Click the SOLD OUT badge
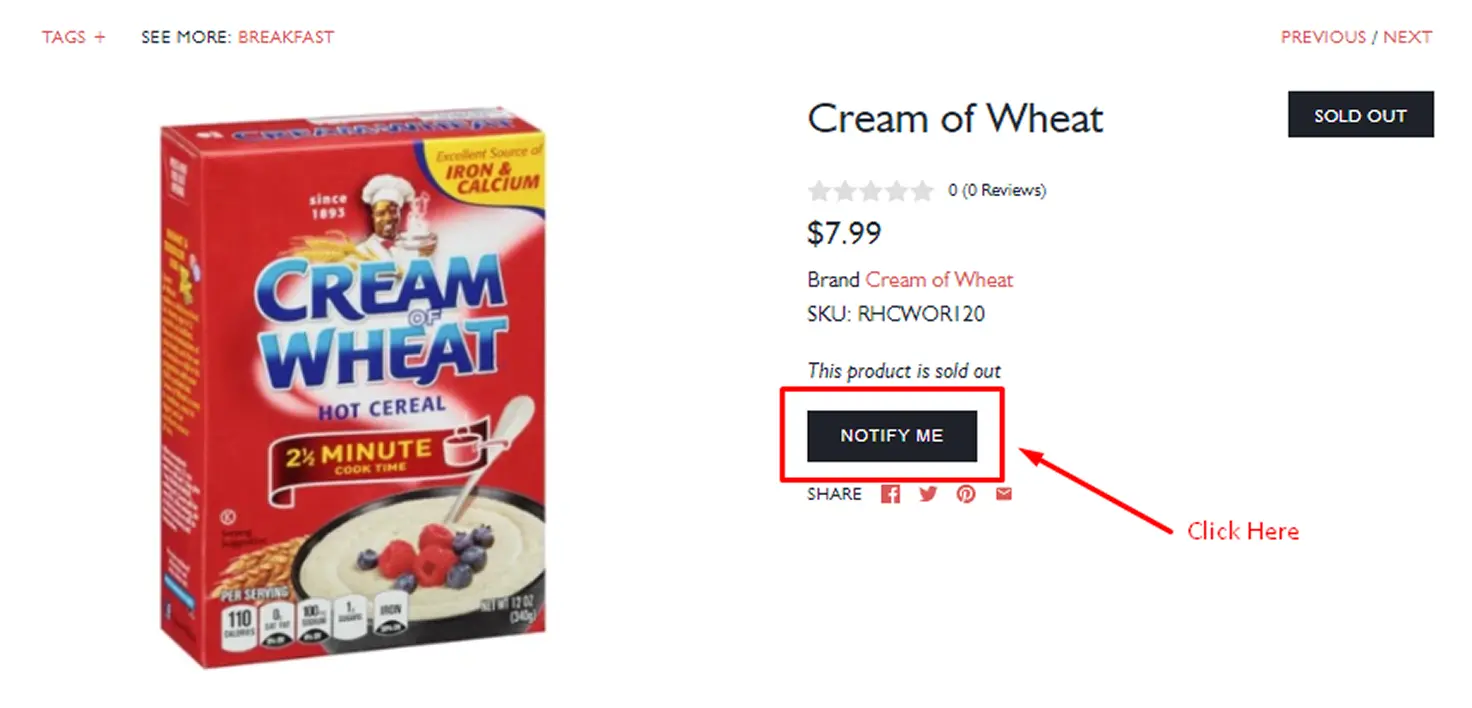The height and width of the screenshot is (708, 1472). pos(1360,115)
